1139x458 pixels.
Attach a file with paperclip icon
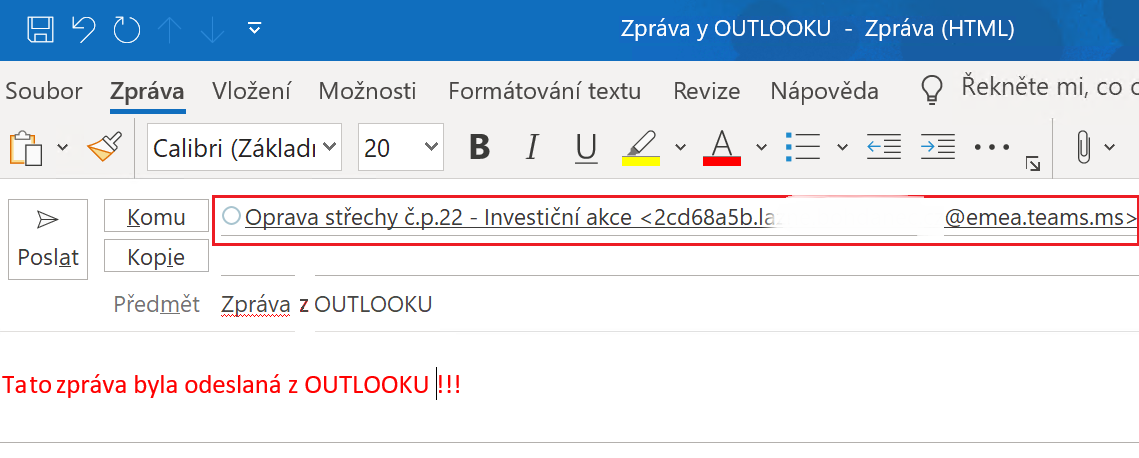point(1084,147)
